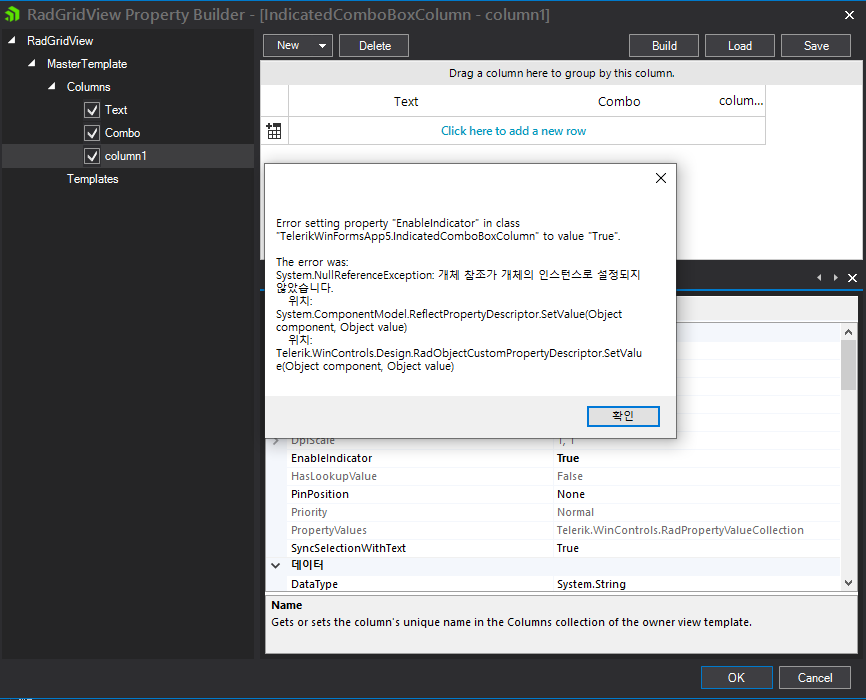Viewport: 866px width, 700px height.
Task: Toggle the column1 checkbox
Action: pos(92,156)
